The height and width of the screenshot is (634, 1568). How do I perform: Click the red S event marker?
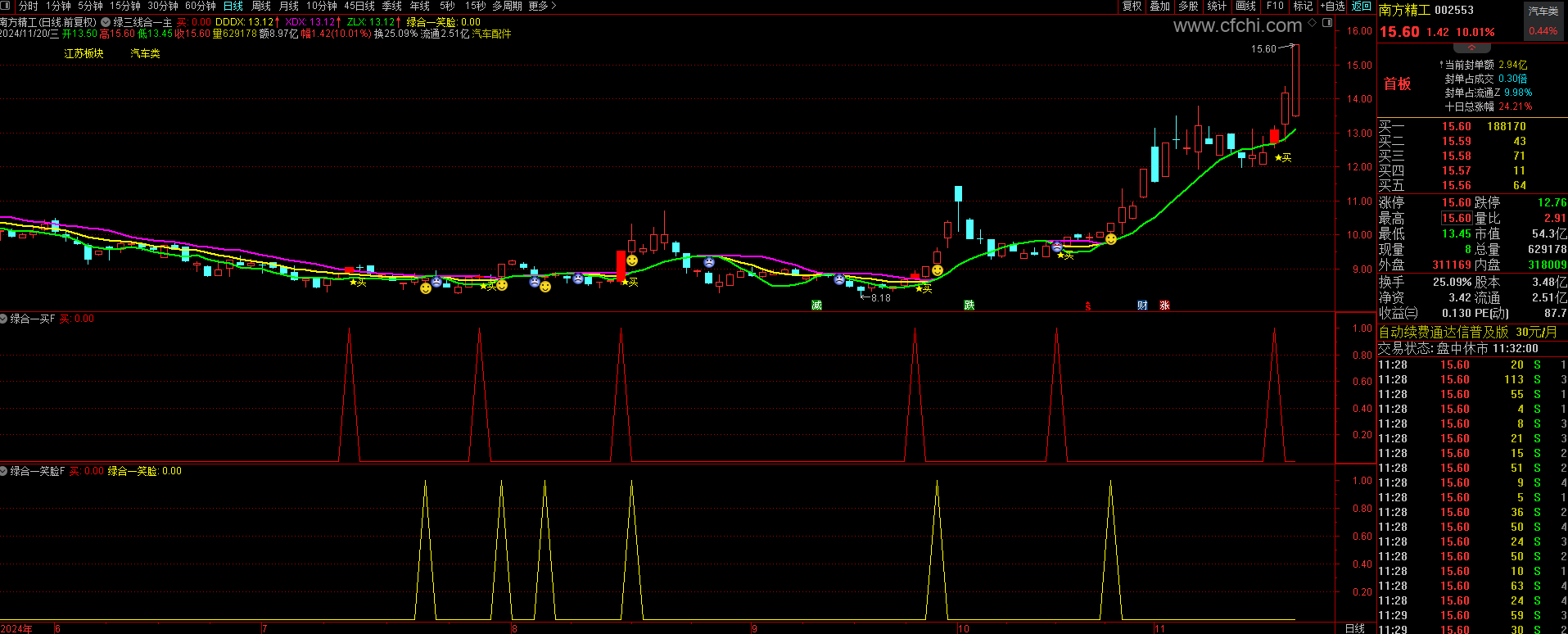tap(1088, 306)
